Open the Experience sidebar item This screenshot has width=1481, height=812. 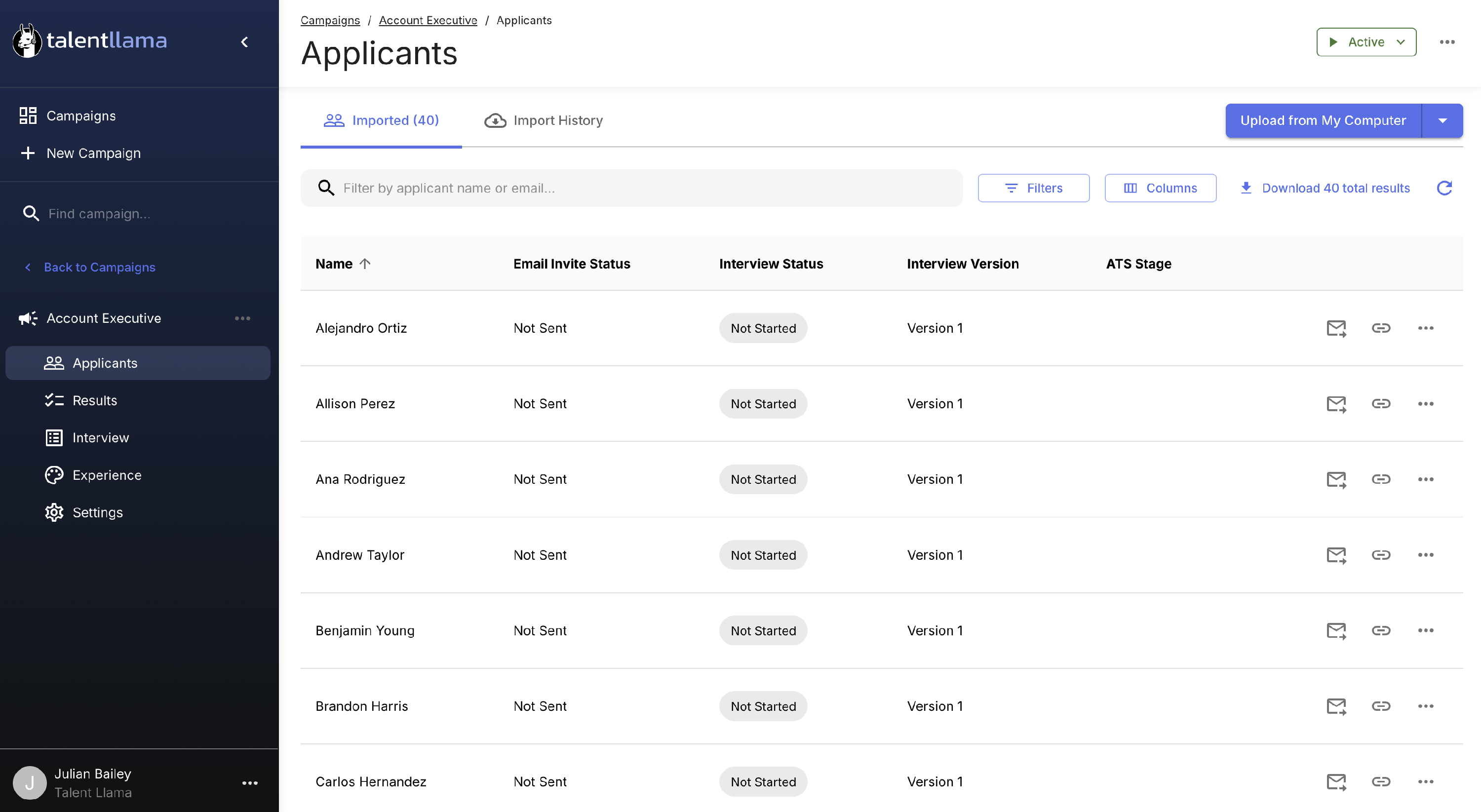click(x=106, y=475)
